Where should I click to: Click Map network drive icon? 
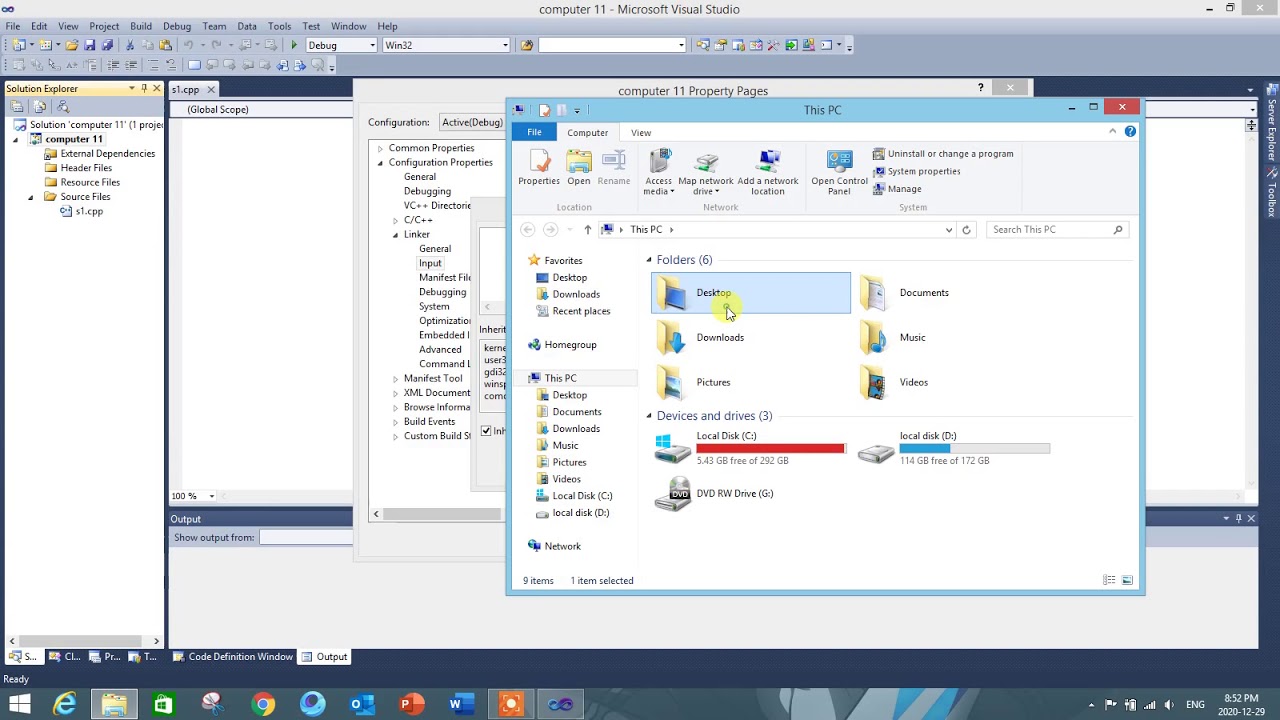tap(707, 160)
